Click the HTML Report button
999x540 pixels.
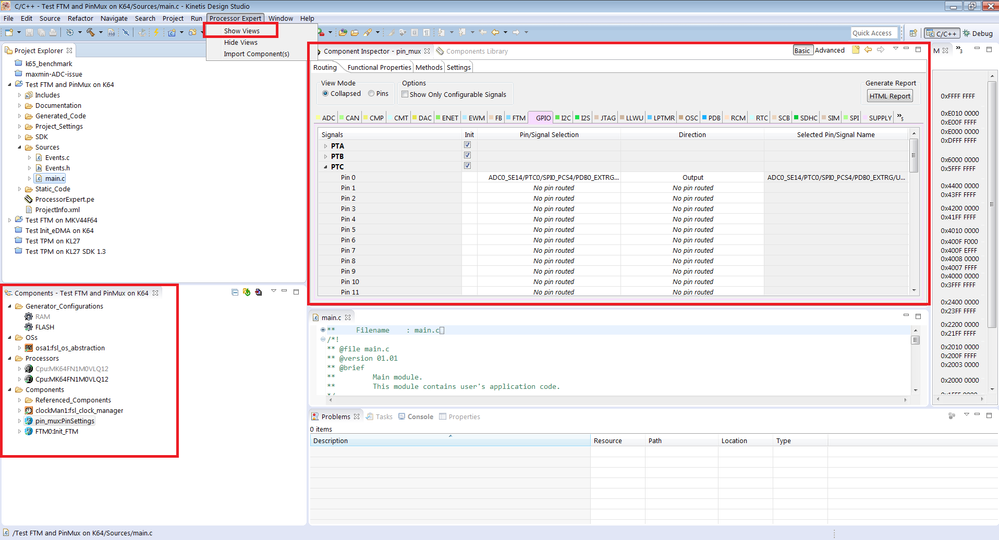890,96
